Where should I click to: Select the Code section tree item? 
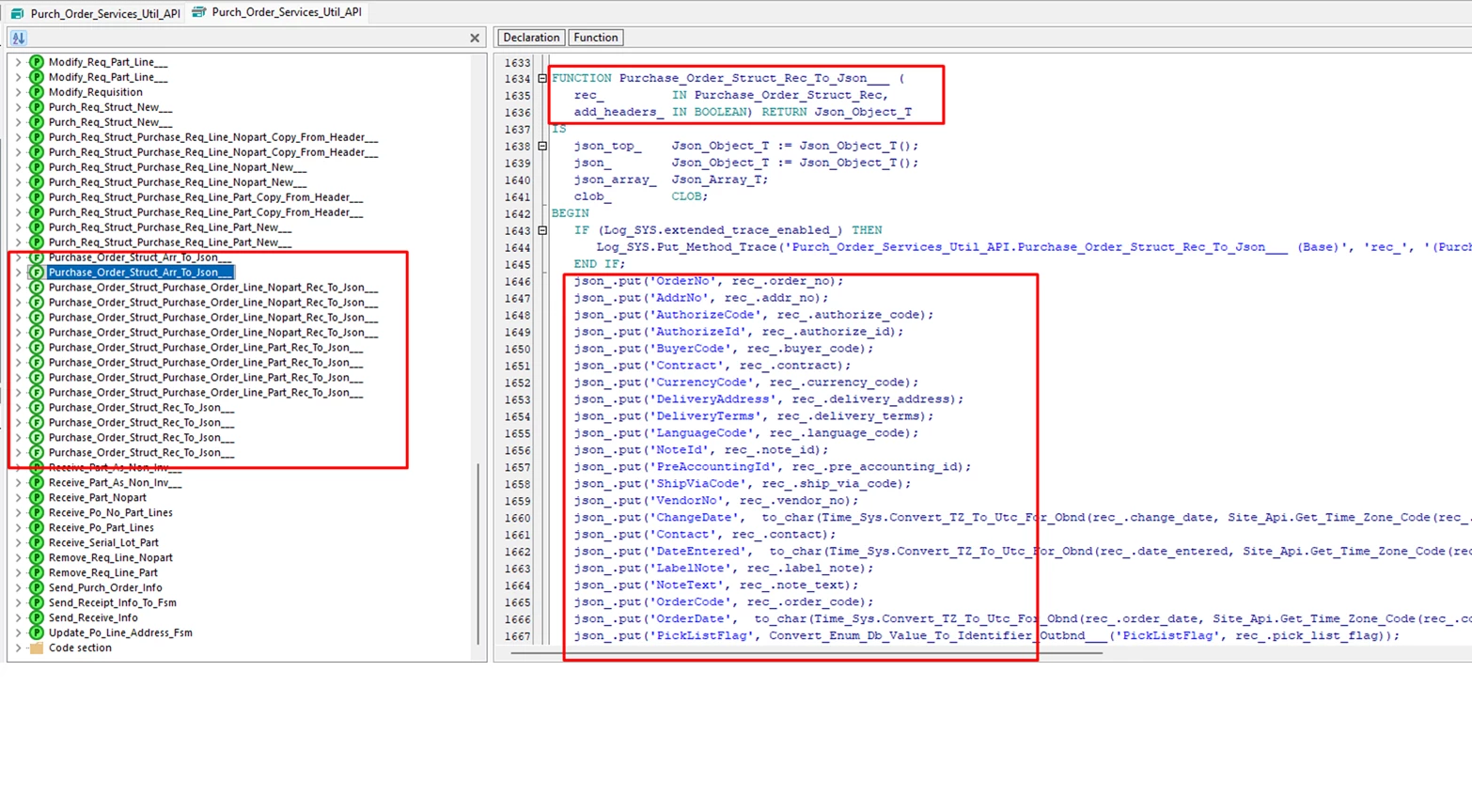[80, 648]
